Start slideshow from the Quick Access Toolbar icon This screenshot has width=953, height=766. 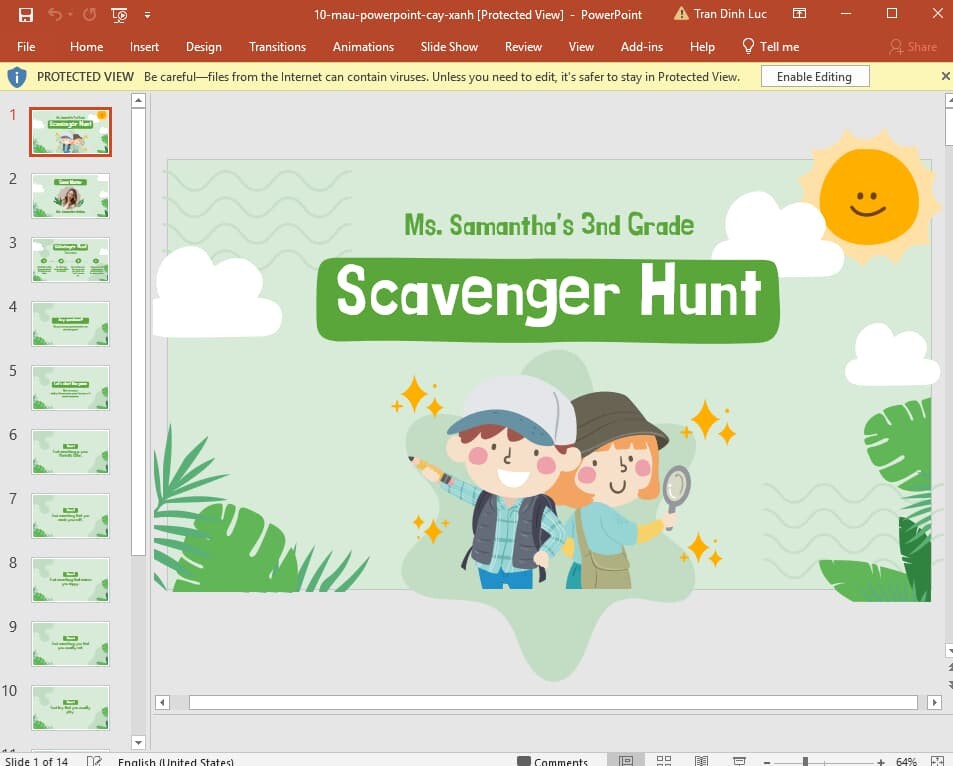tap(119, 14)
